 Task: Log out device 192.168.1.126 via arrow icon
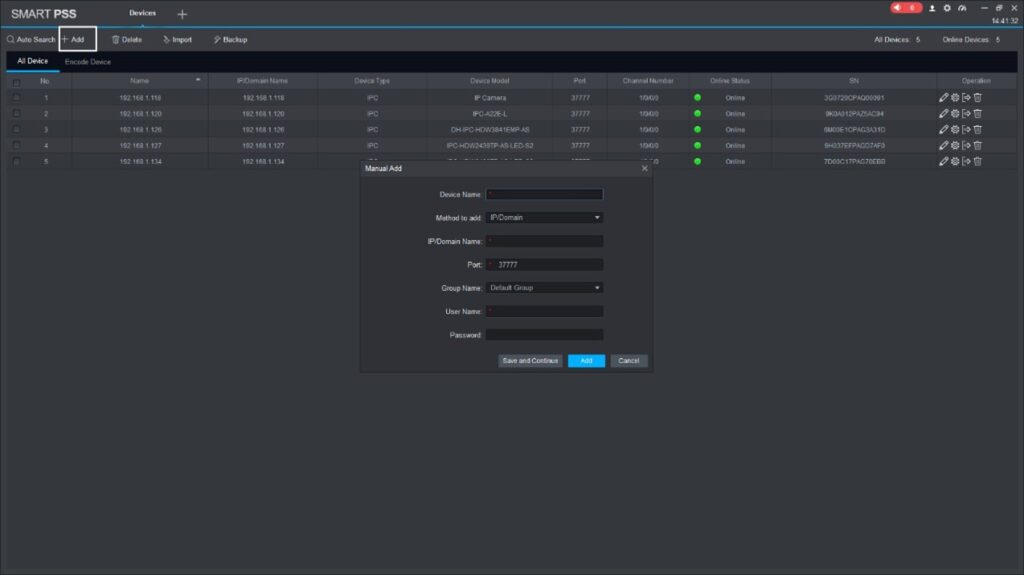[966, 129]
